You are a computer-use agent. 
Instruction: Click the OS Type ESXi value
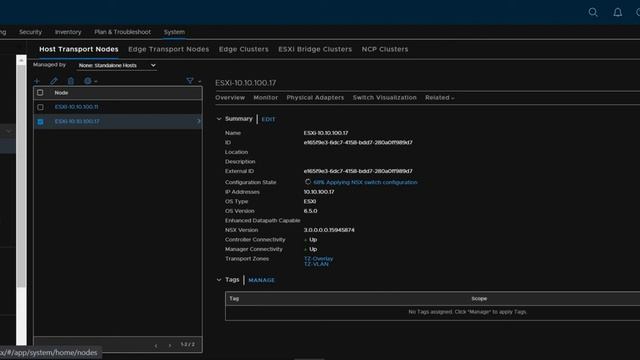(x=310, y=201)
